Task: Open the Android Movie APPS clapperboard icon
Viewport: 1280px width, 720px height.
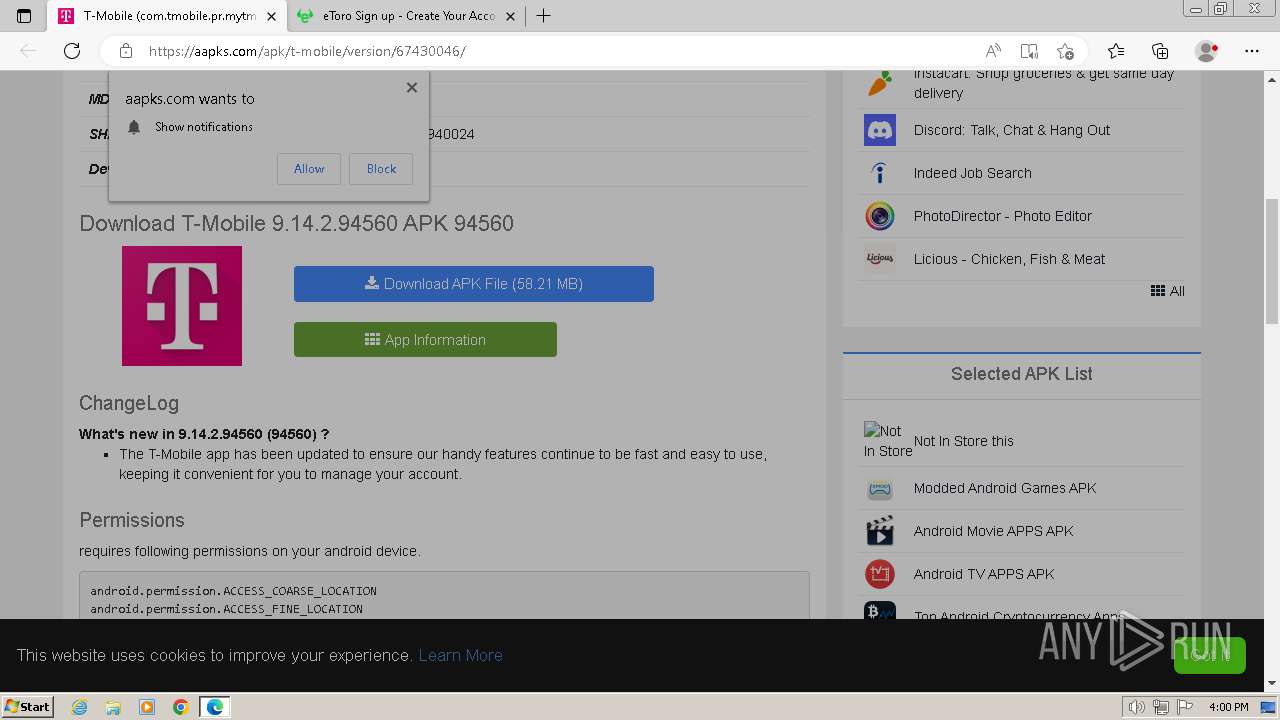Action: point(880,531)
